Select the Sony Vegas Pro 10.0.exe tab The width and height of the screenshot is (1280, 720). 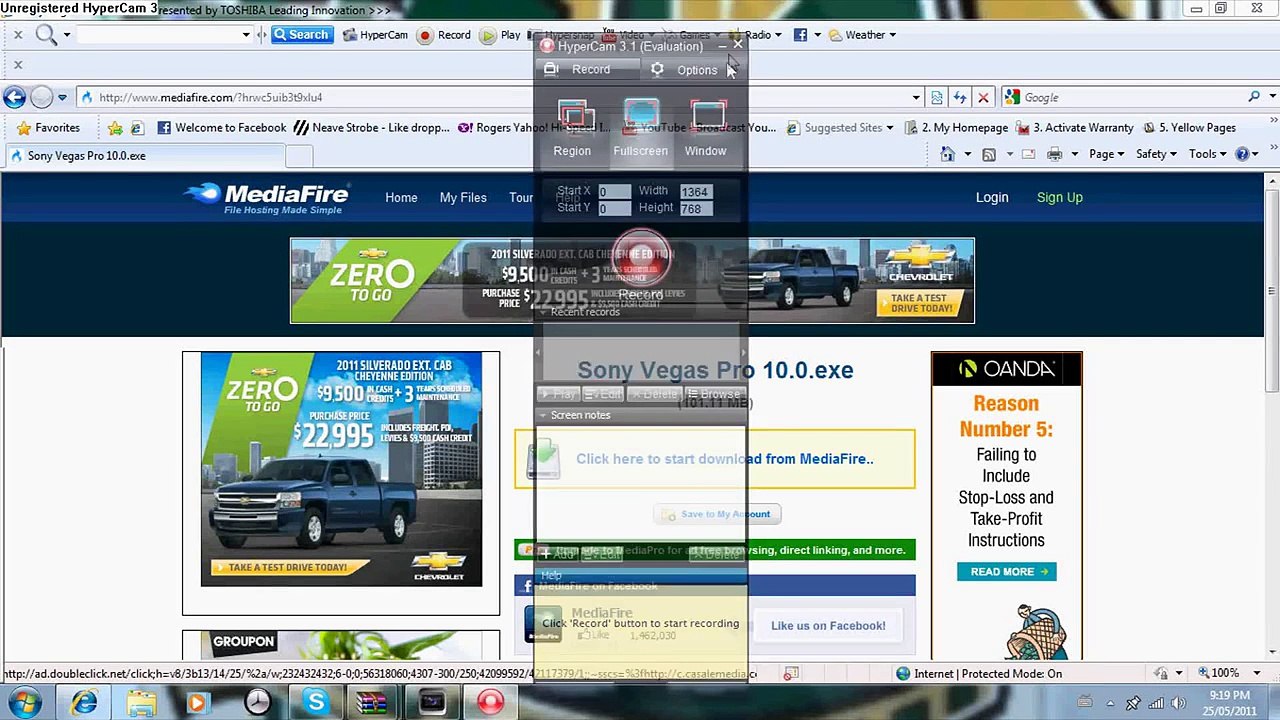point(144,156)
